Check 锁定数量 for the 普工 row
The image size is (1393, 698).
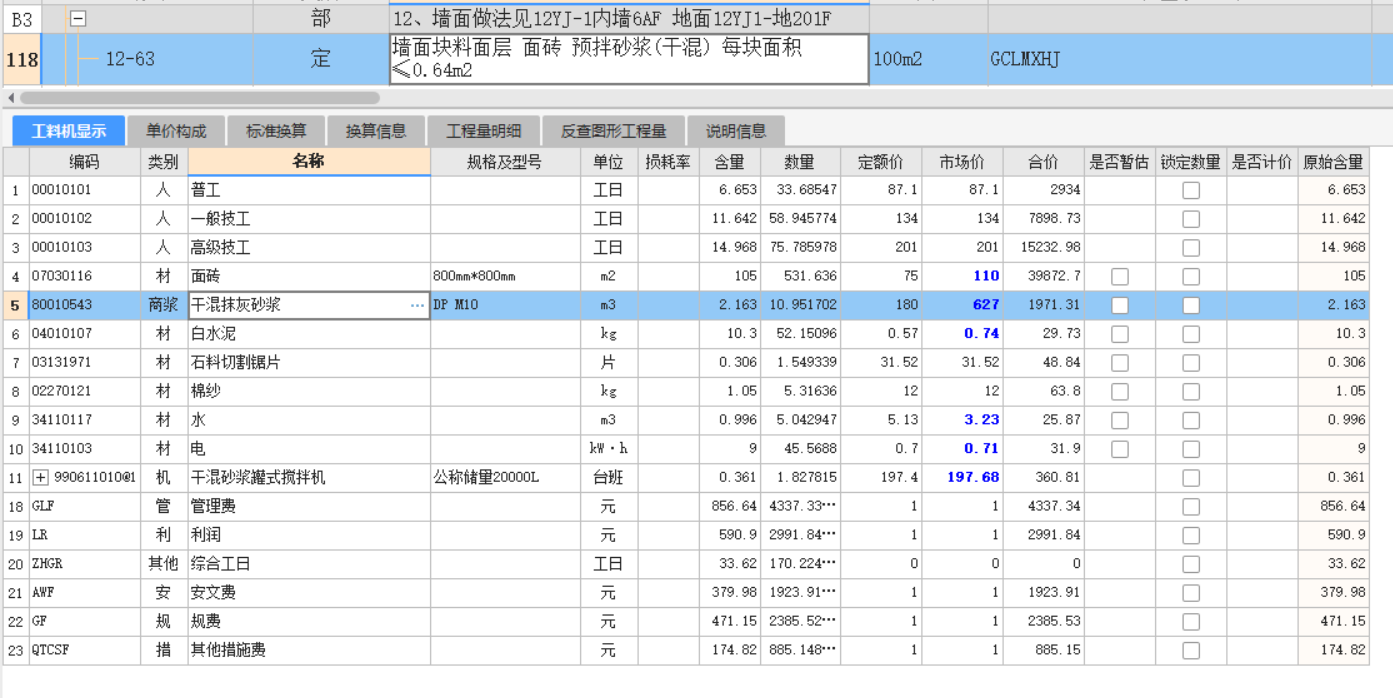[x=1191, y=190]
